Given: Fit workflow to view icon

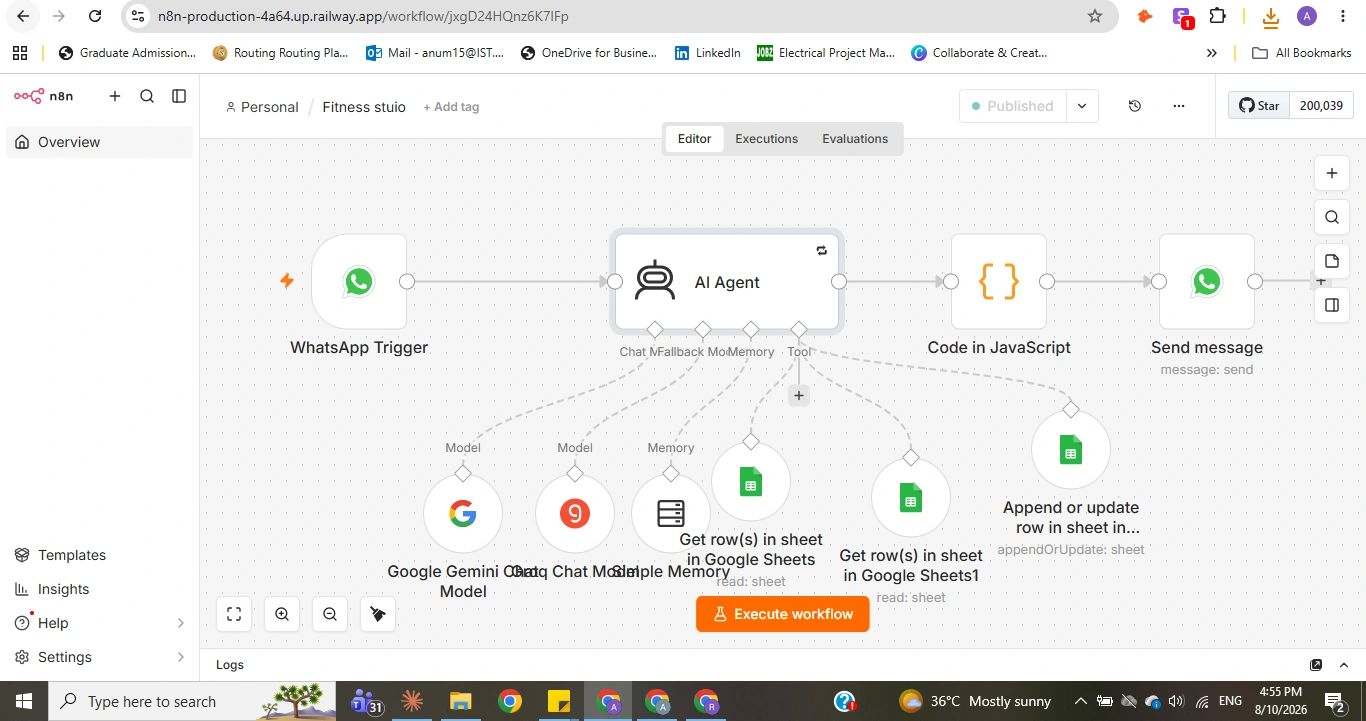Looking at the screenshot, I should [234, 614].
